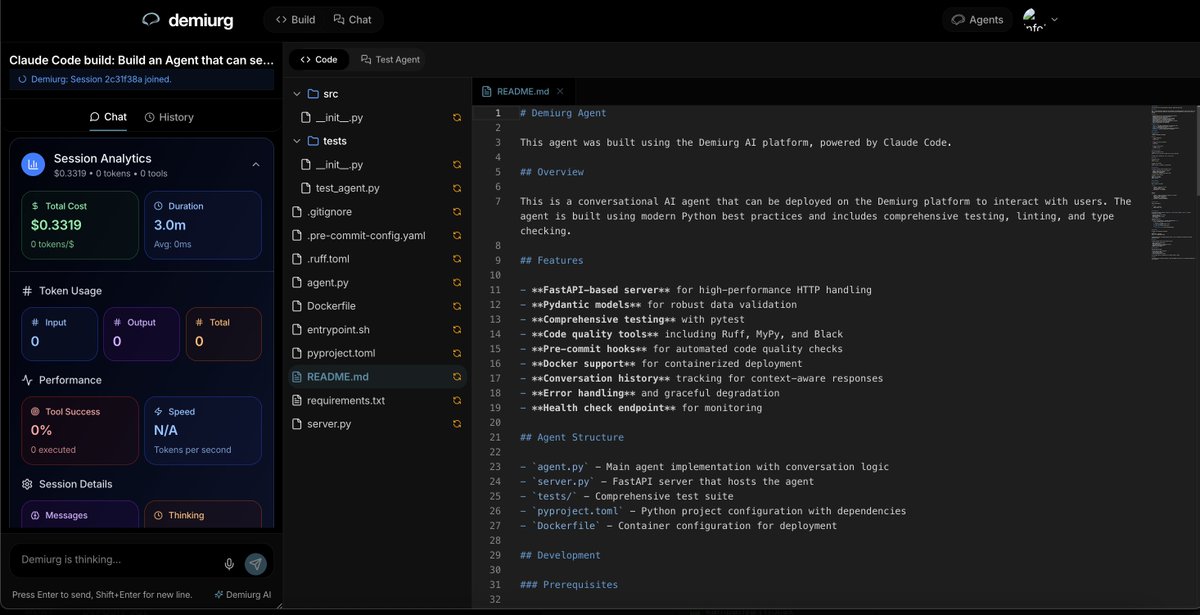Image resolution: width=1200 pixels, height=615 pixels.
Task: Switch to the Code tab
Action: 319,59
